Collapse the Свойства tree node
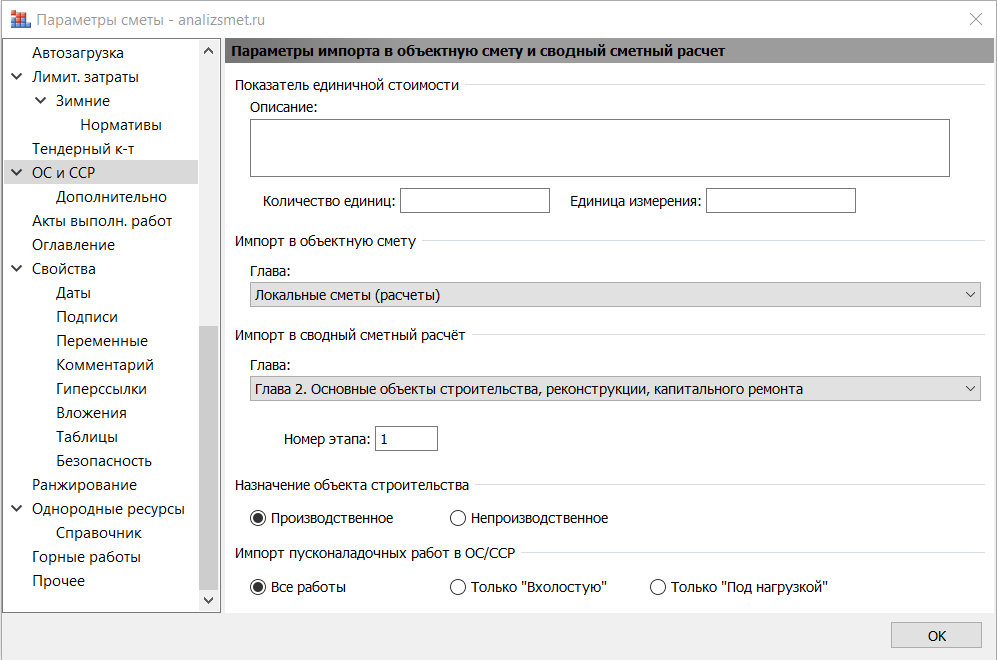 point(17,269)
